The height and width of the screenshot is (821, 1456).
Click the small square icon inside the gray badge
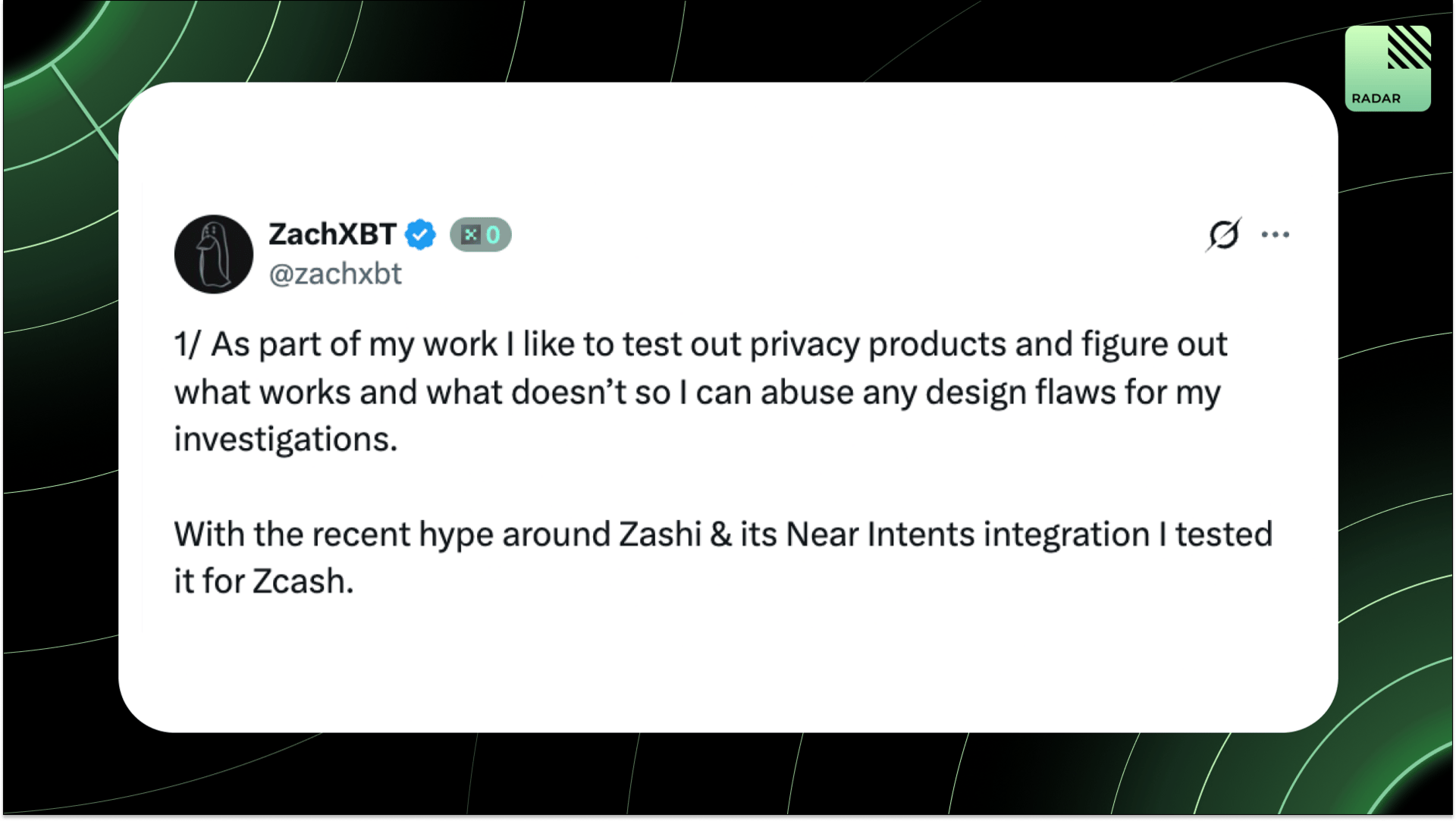click(471, 234)
